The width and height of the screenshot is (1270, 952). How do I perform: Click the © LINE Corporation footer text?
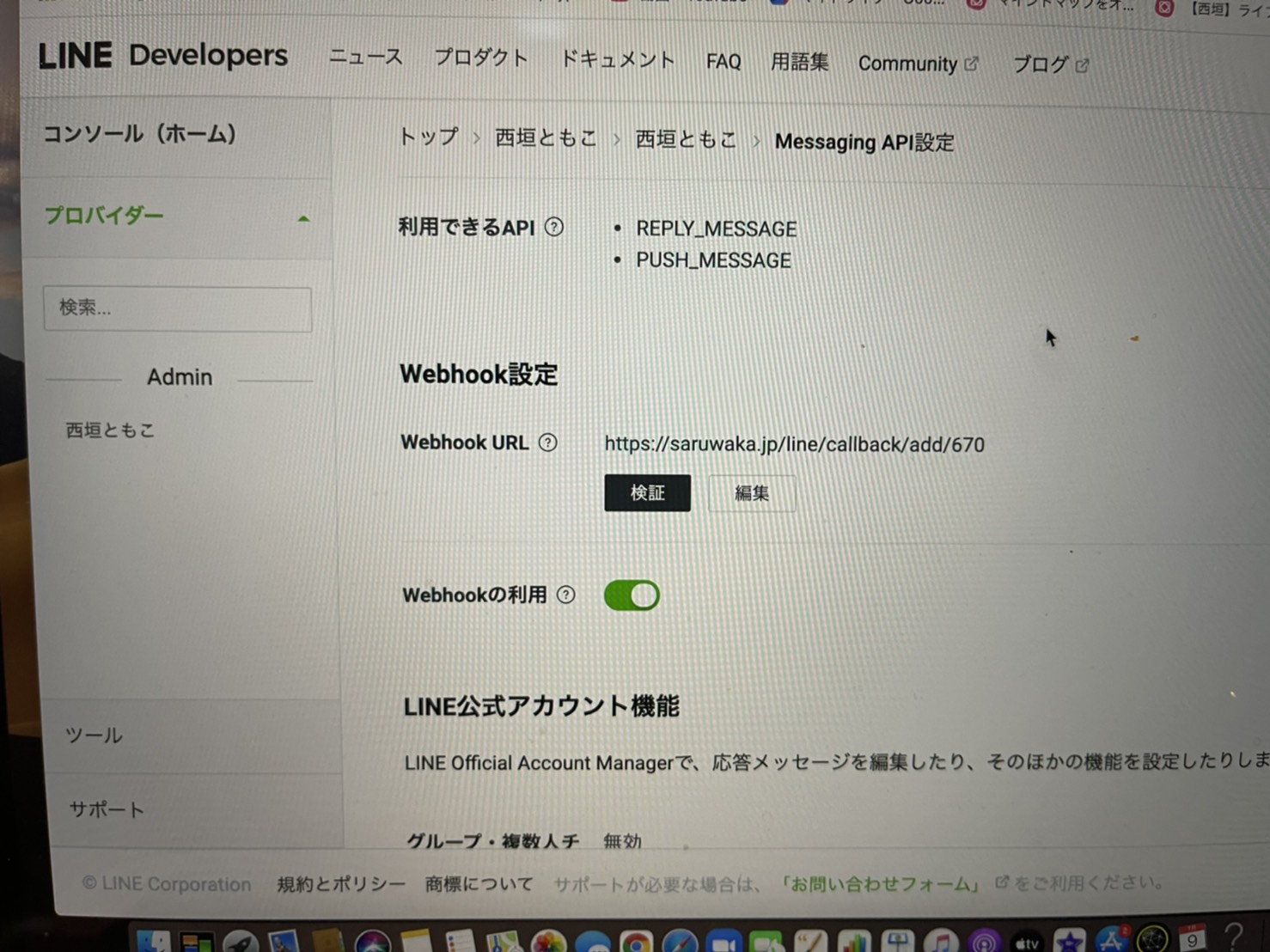tap(167, 884)
